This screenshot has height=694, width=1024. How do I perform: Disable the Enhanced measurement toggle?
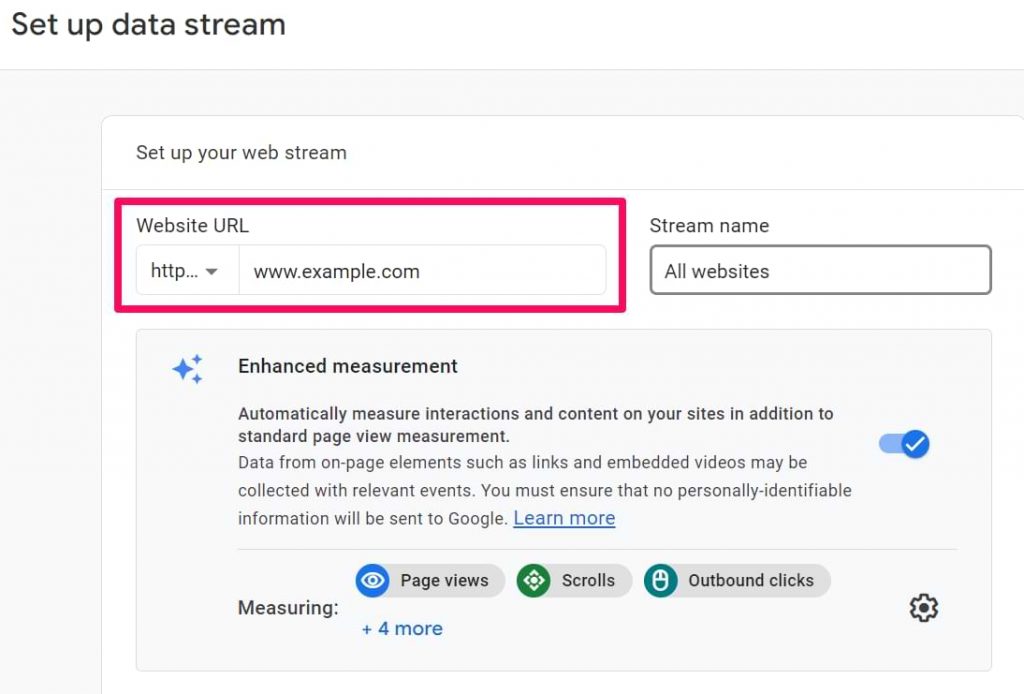(903, 444)
